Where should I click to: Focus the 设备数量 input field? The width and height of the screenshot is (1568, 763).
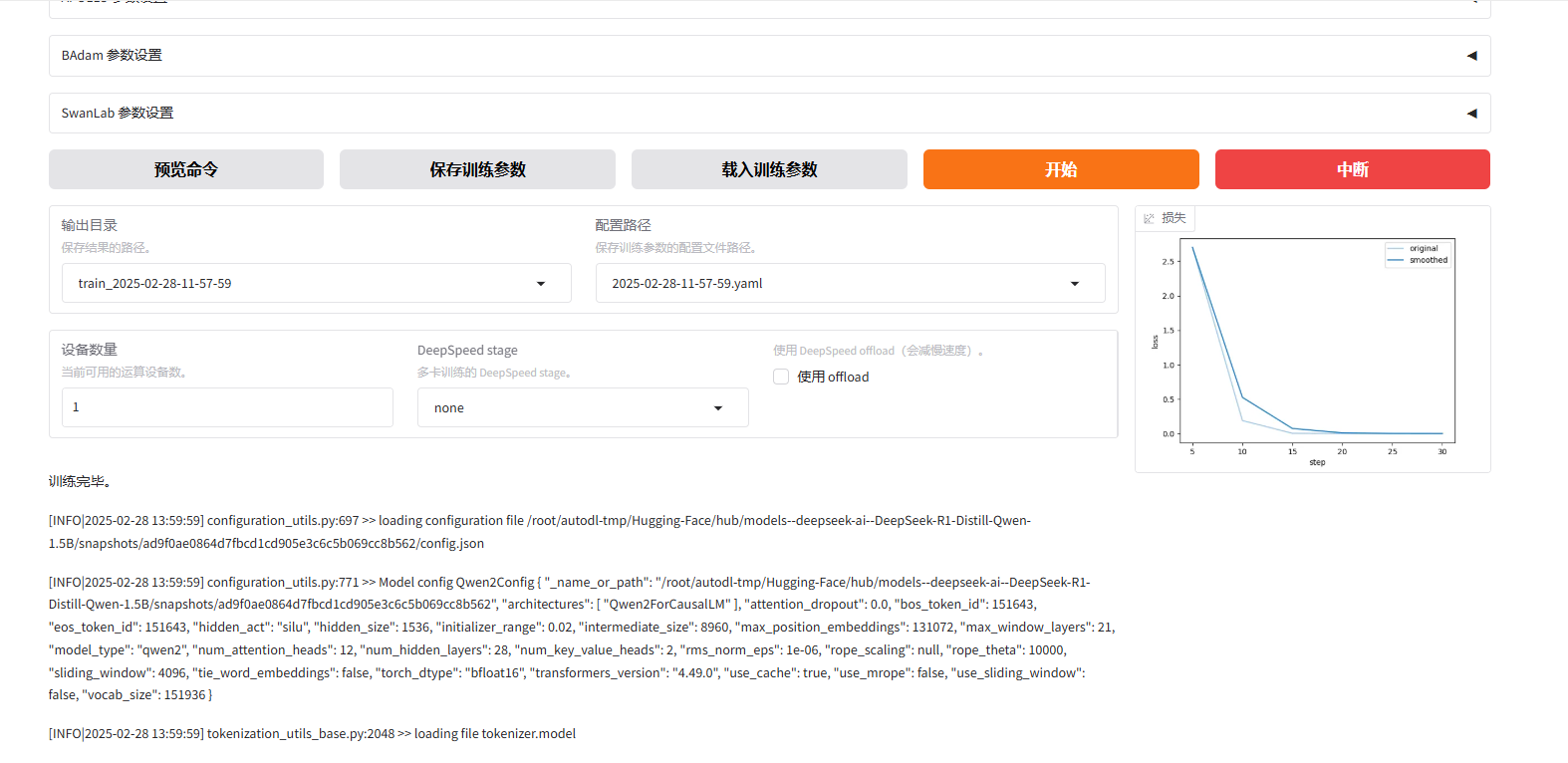[x=227, y=407]
